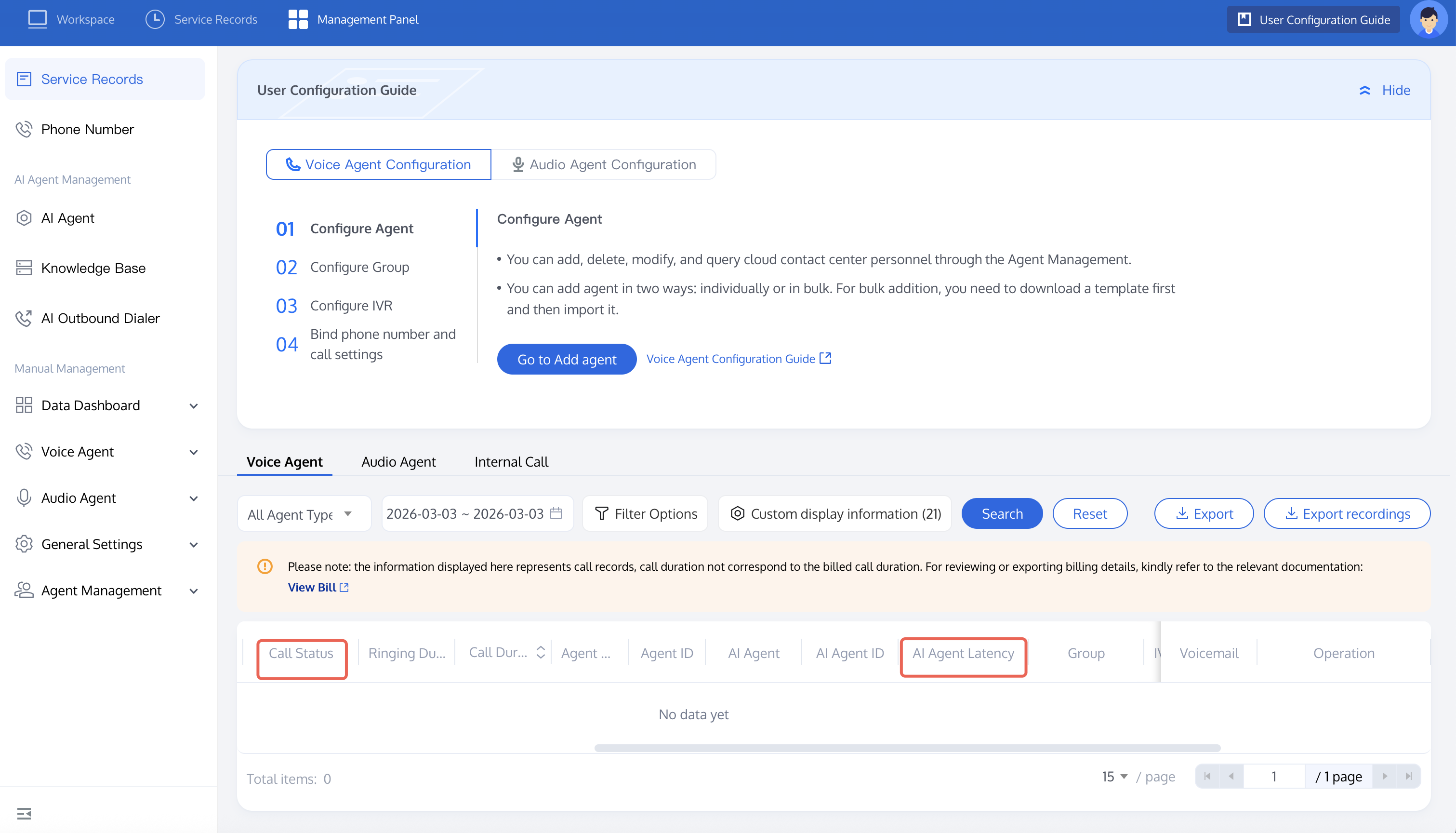The image size is (1456, 833).
Task: Open the 15 per page dropdown
Action: 1114,777
